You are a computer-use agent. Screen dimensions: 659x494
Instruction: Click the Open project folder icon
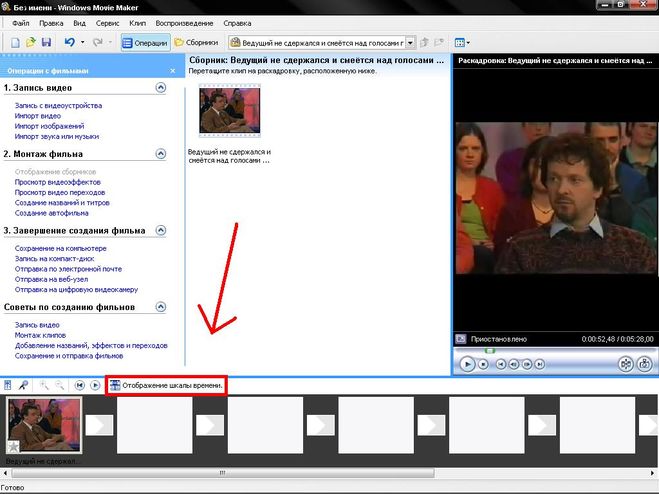point(31,42)
